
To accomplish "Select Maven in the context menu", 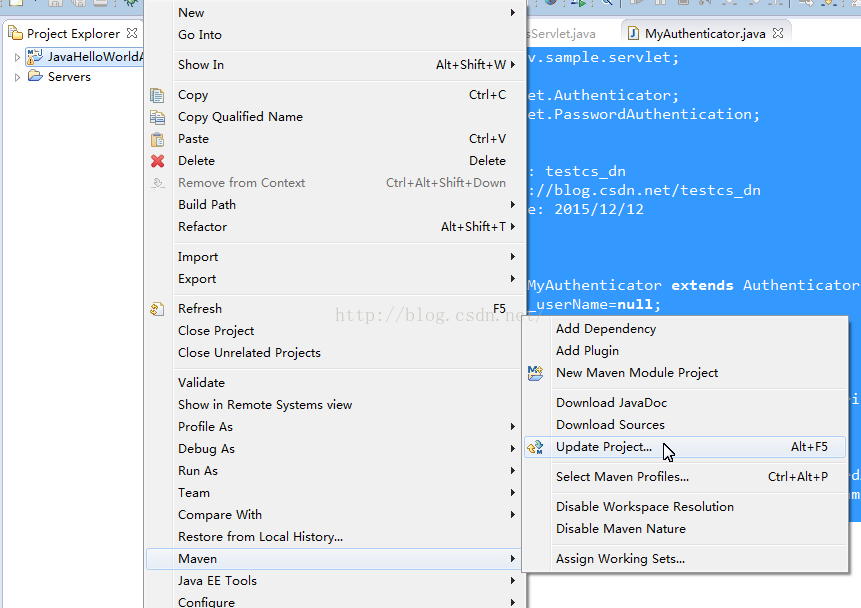I will coord(336,559).
